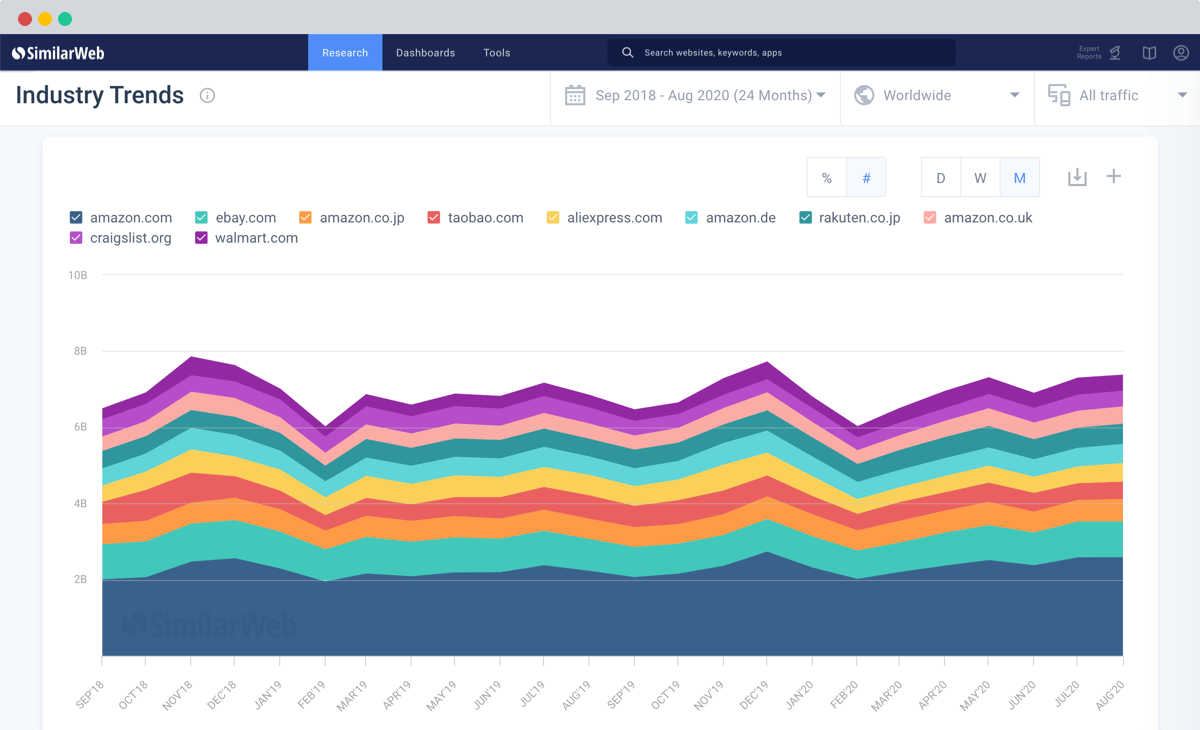Screen dimensions: 1200x730
Task: Select daily granularity D
Action: point(941,178)
